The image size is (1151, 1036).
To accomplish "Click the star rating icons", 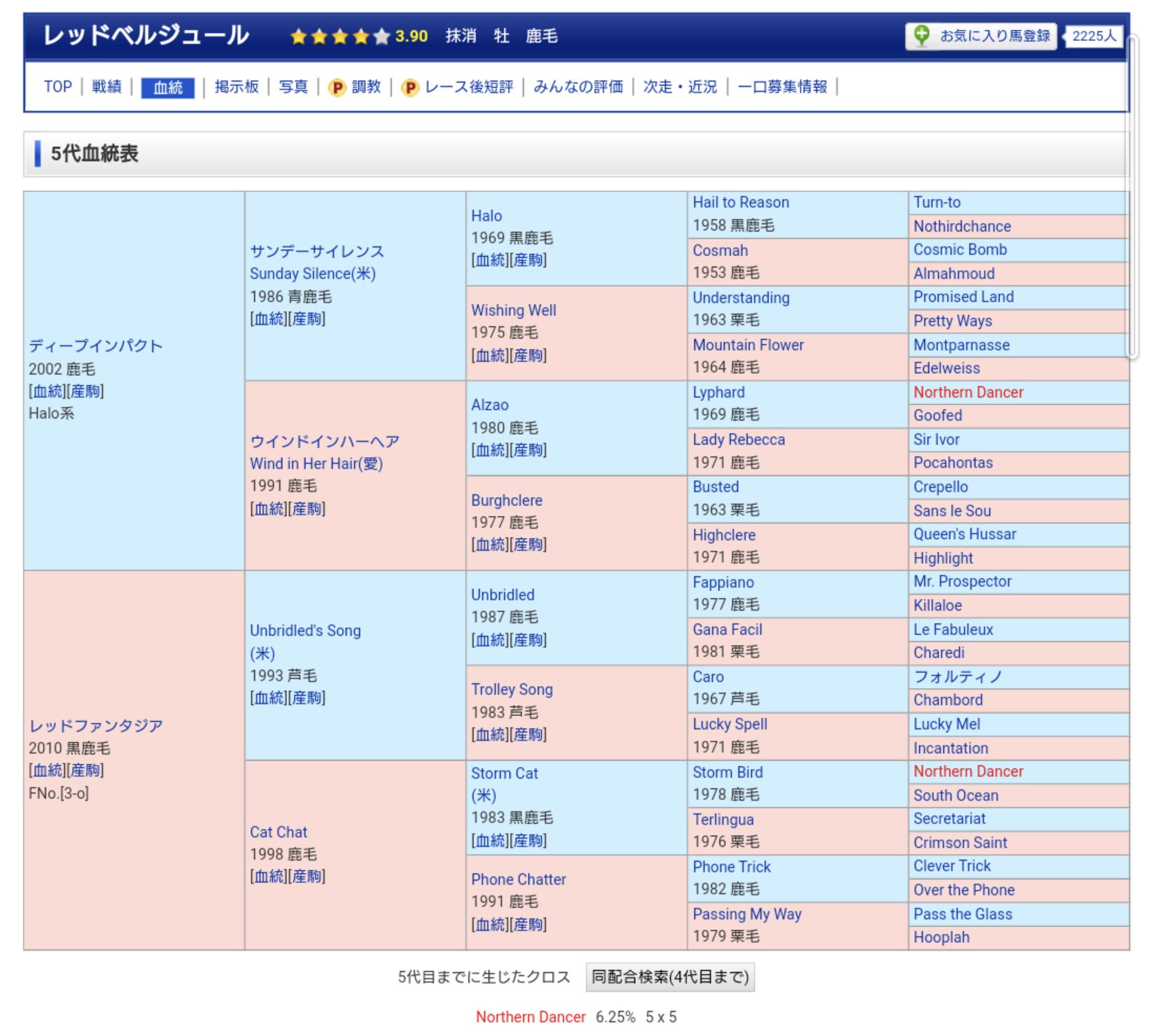I will point(340,36).
